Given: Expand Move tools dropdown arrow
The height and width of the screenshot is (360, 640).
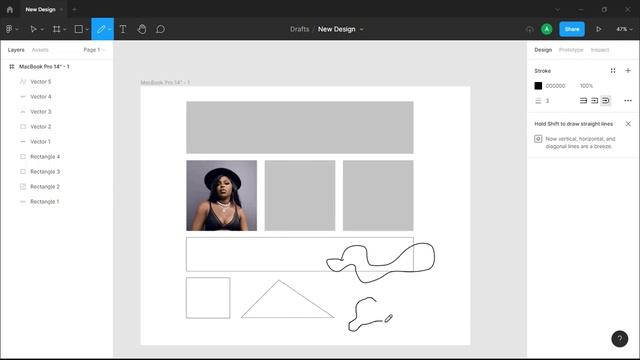Looking at the screenshot, I should click(x=42, y=29).
